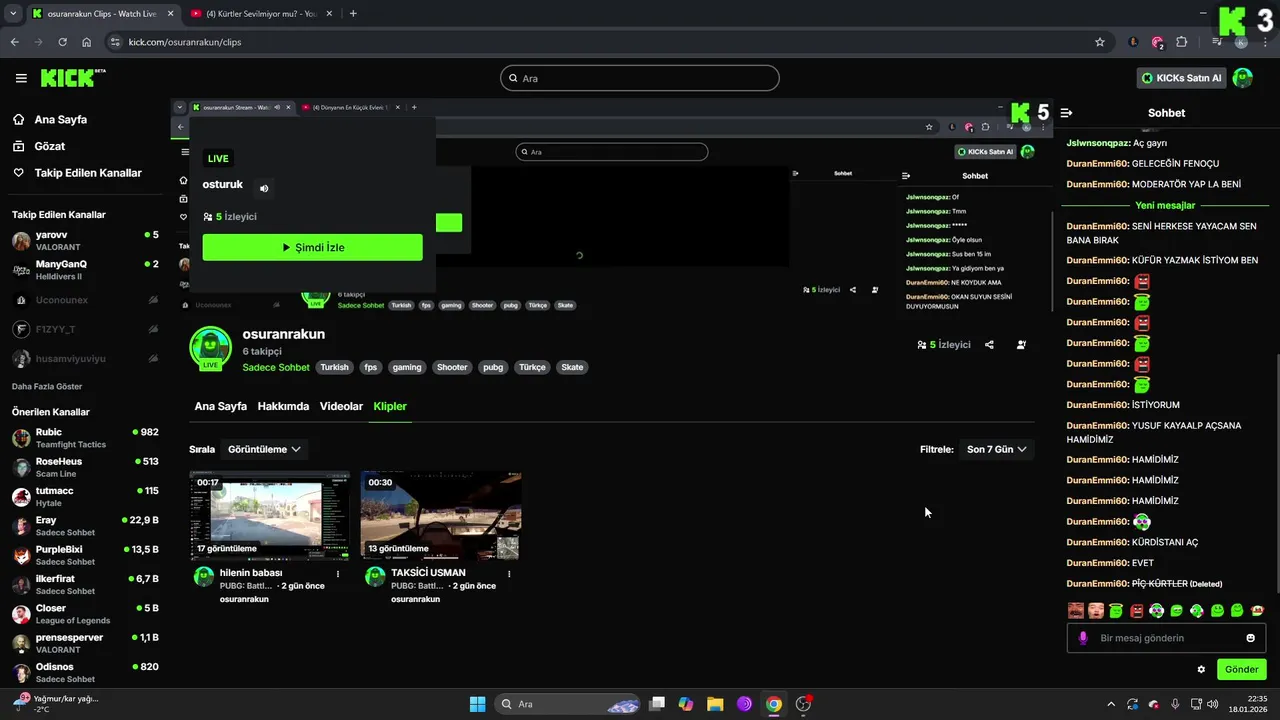This screenshot has width=1280, height=720.
Task: Select the Ana Sayfa channel tab
Action: (220, 406)
